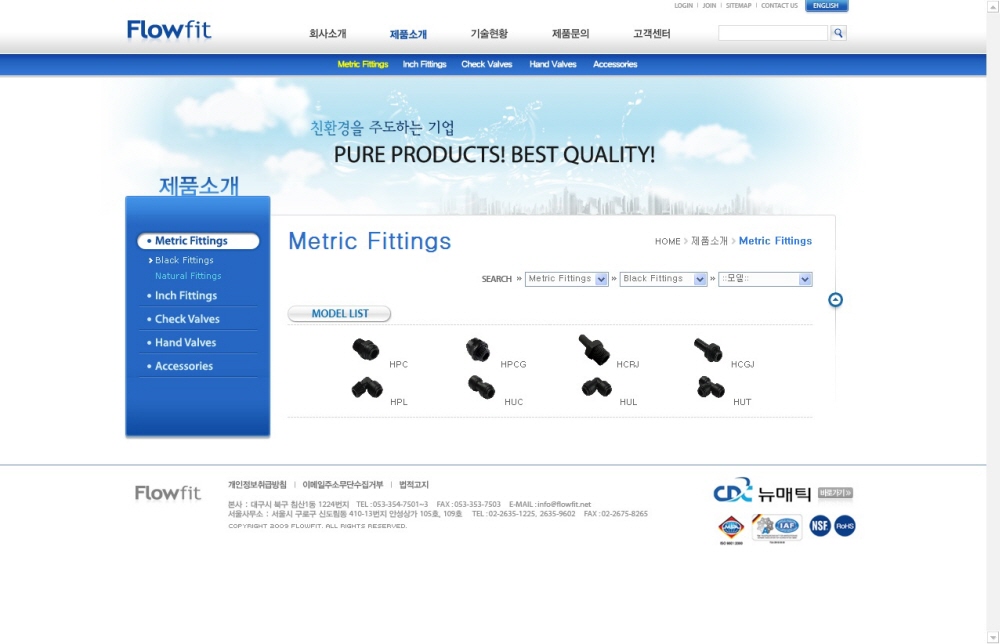
Task: Click the search magnifier icon button
Action: pyautogui.click(x=838, y=33)
